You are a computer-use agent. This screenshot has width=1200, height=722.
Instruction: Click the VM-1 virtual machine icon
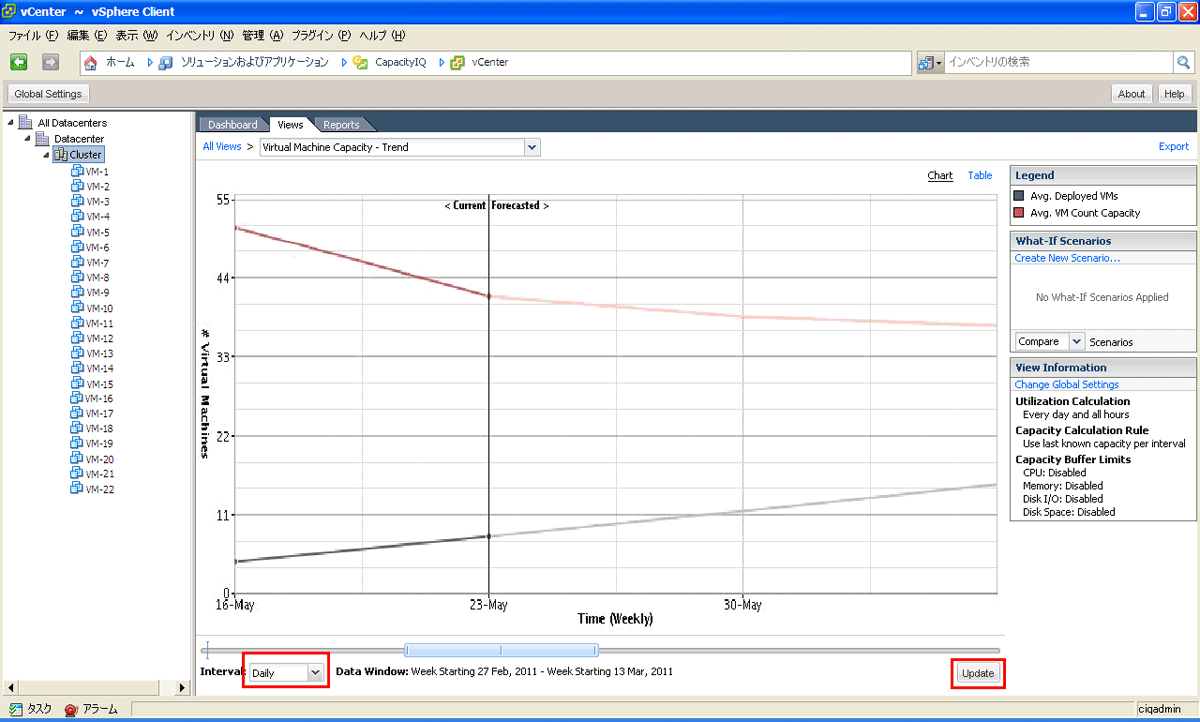tap(78, 171)
